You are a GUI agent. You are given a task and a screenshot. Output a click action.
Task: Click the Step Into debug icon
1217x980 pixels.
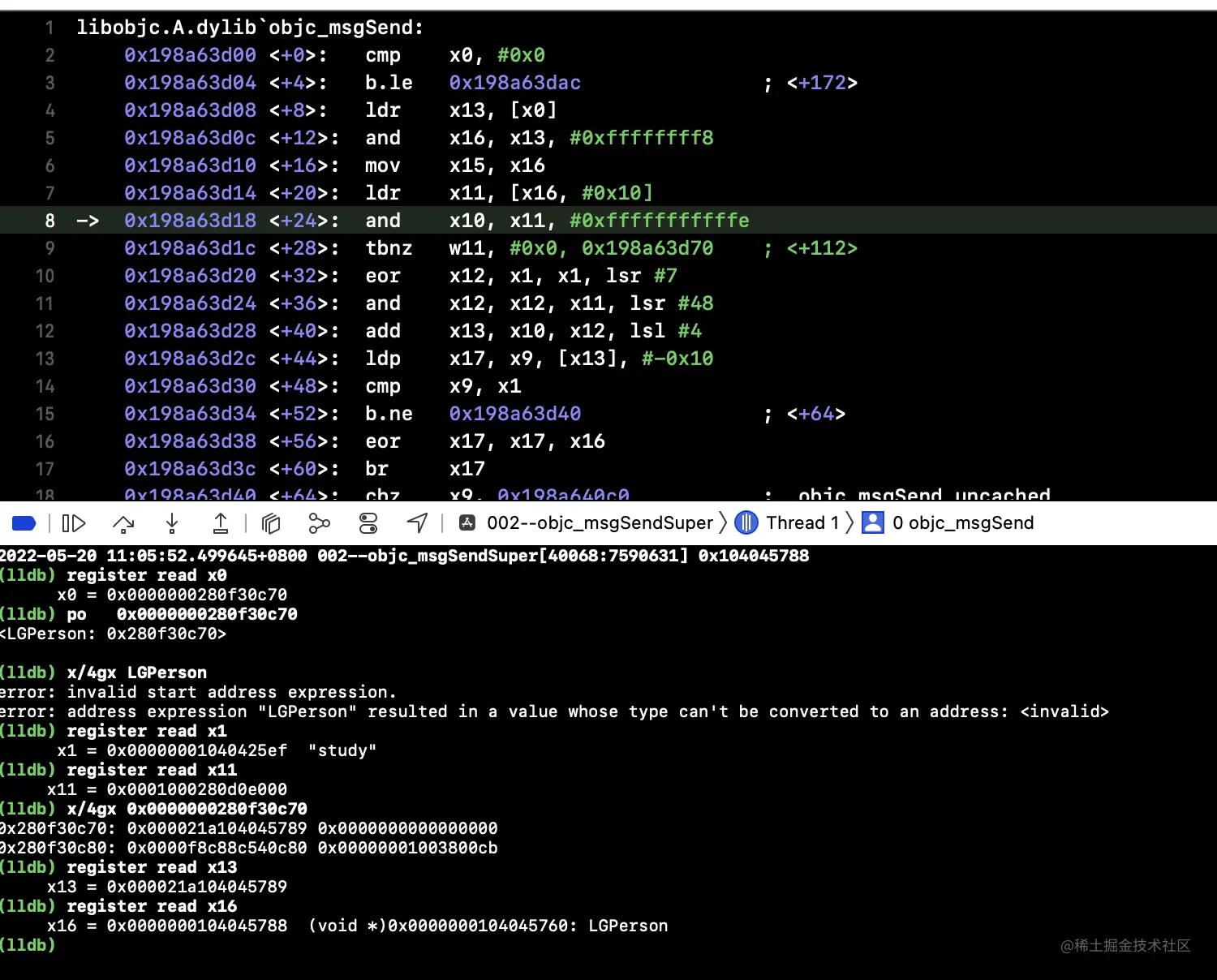(x=172, y=523)
